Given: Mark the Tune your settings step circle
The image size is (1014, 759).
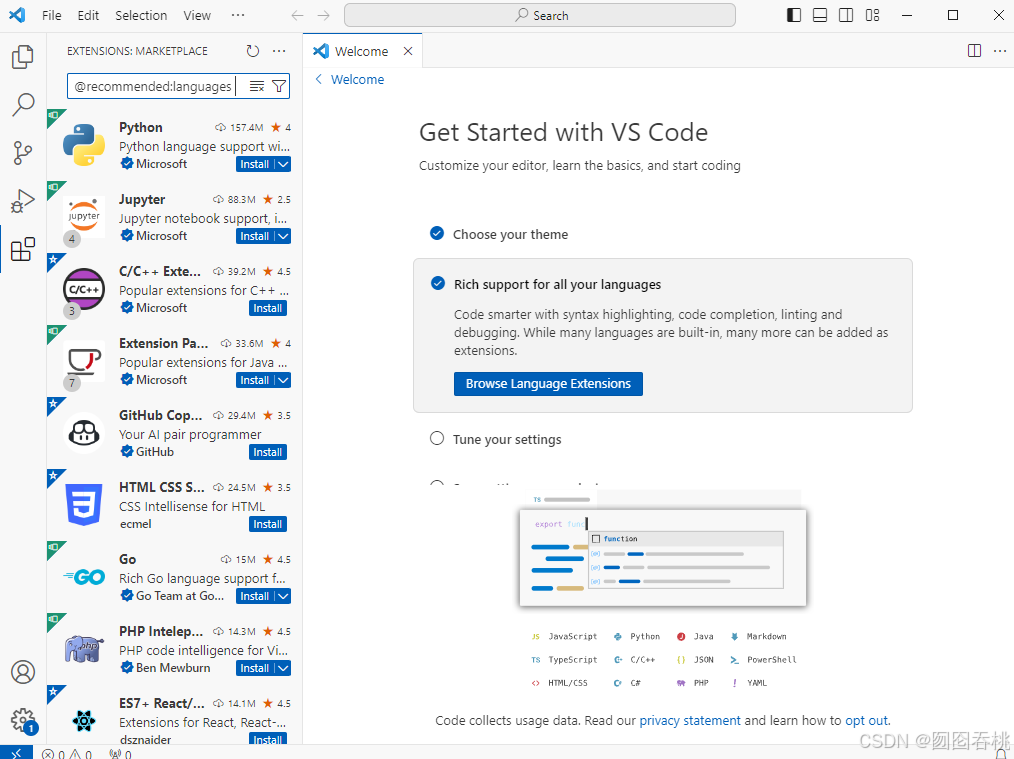Looking at the screenshot, I should [x=437, y=438].
